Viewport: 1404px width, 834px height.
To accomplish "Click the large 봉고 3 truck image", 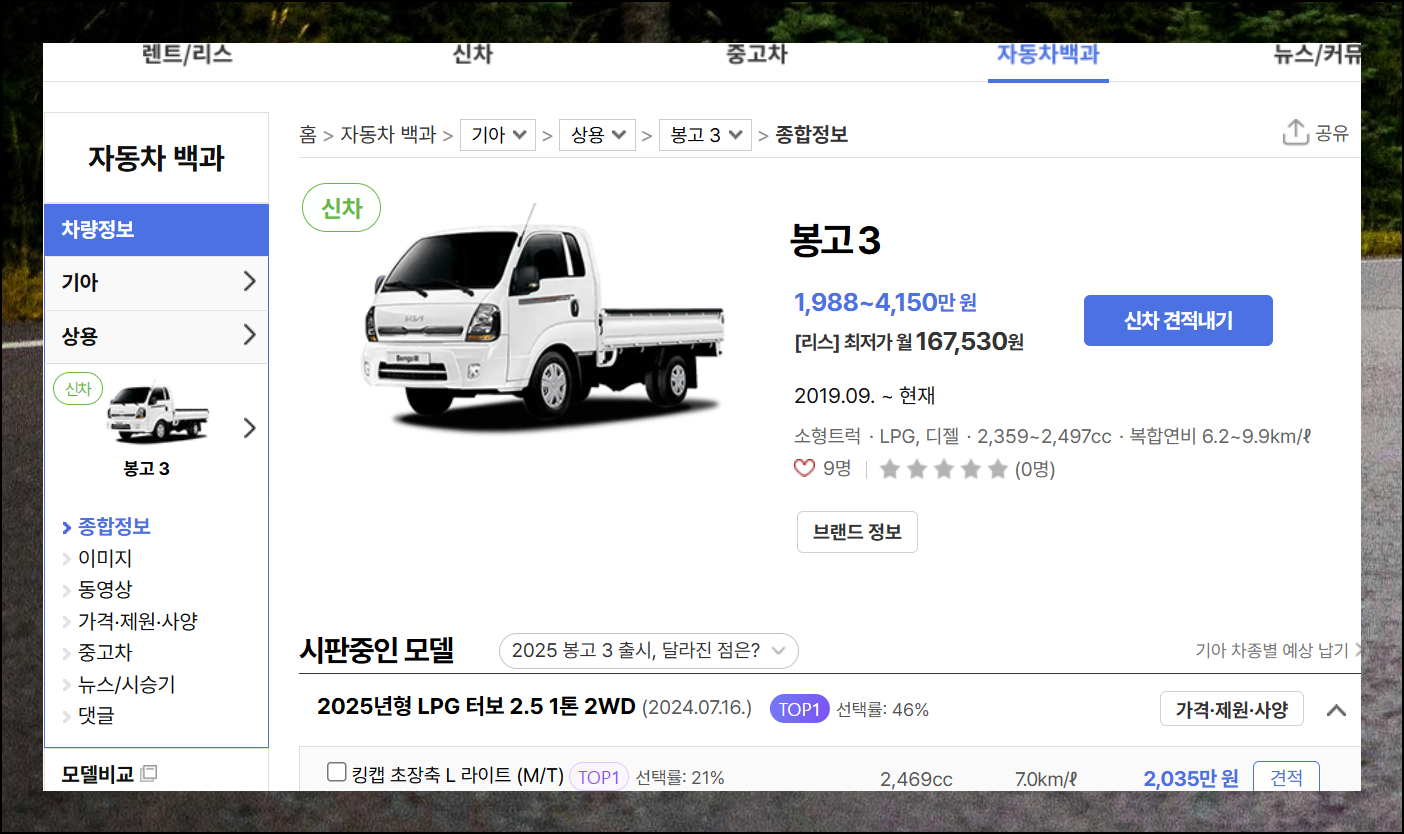I will pos(543,317).
